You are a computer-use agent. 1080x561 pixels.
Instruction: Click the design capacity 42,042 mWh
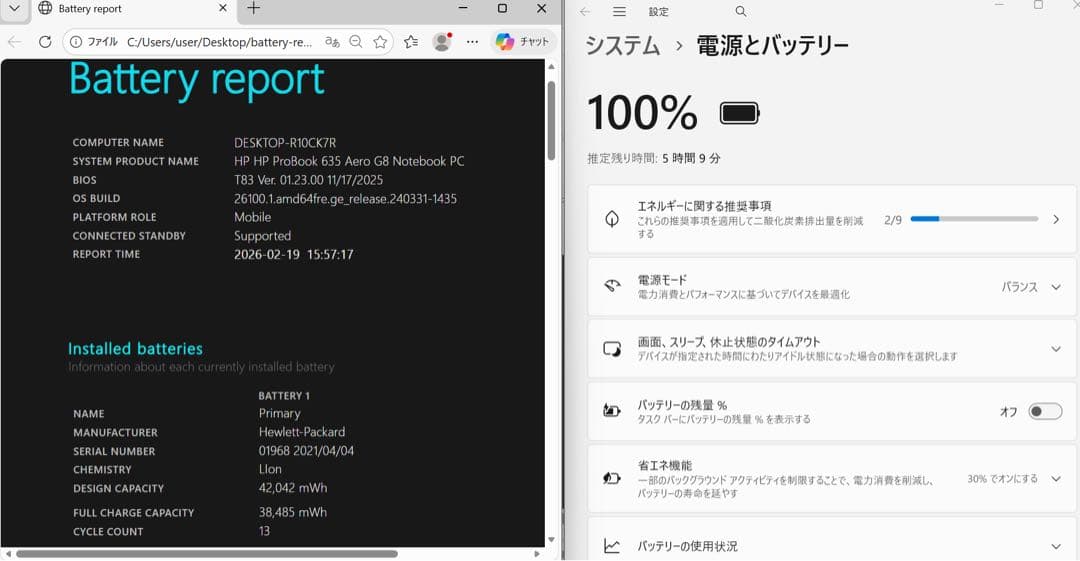pos(293,488)
